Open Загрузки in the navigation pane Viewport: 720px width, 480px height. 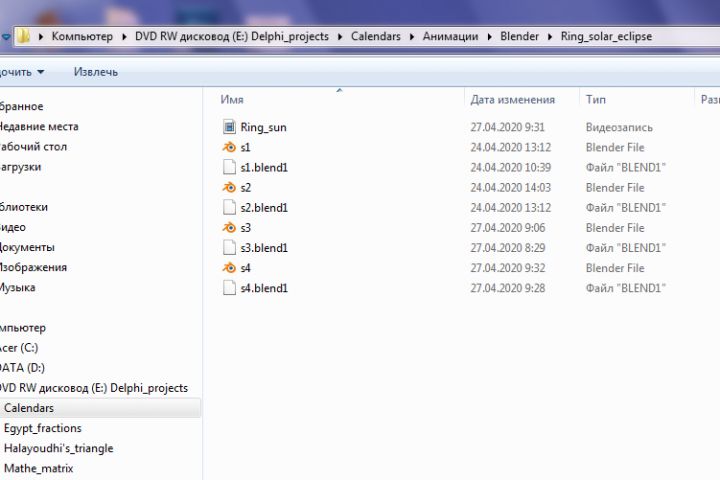21,167
